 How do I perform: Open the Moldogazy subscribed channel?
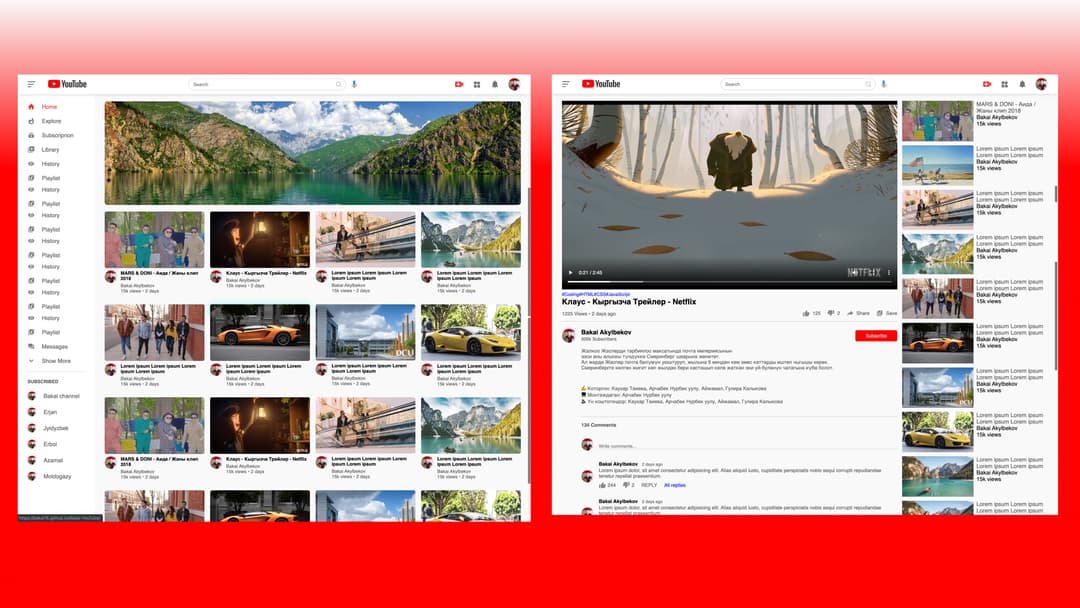[x=49, y=476]
